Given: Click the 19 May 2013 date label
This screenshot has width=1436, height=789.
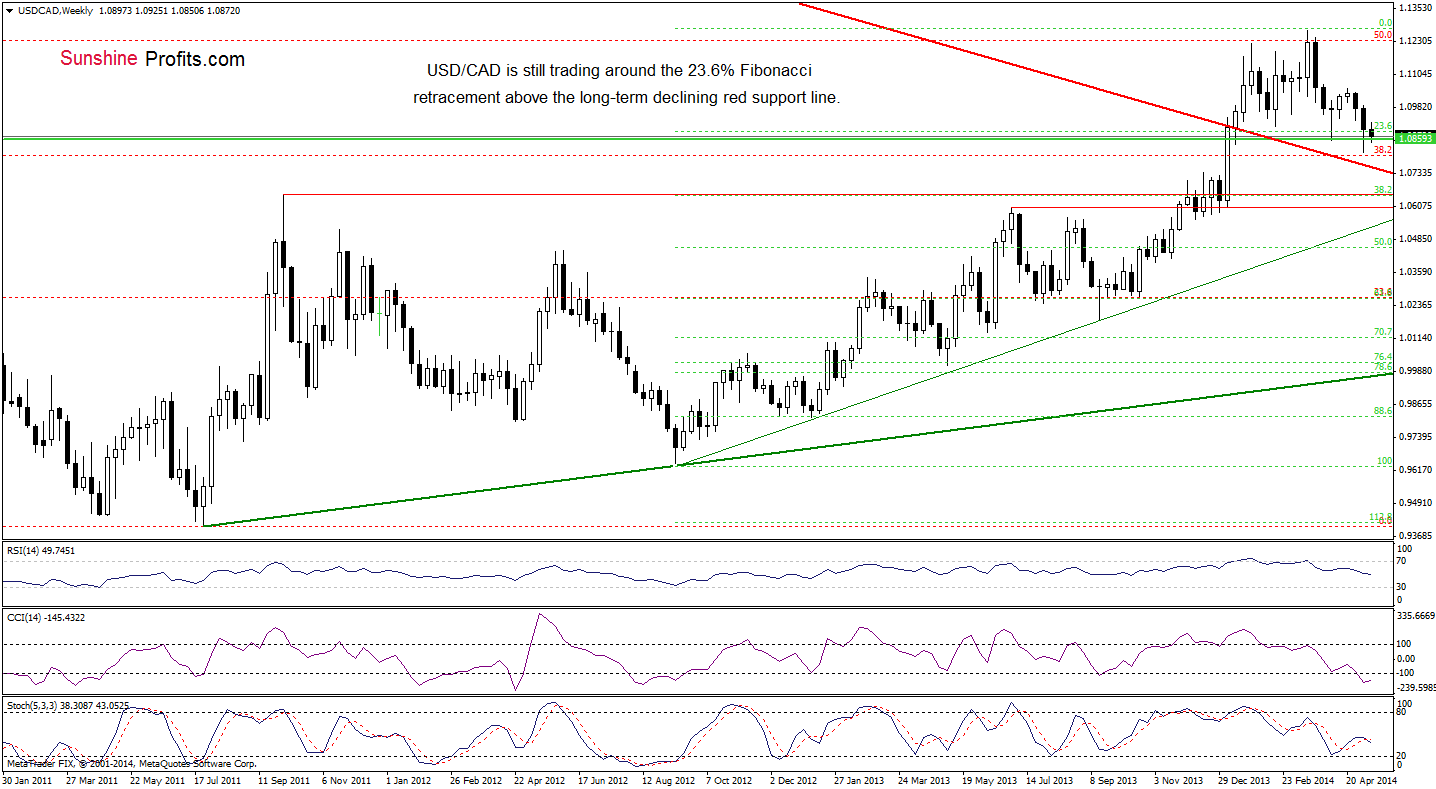Looking at the screenshot, I should [989, 780].
